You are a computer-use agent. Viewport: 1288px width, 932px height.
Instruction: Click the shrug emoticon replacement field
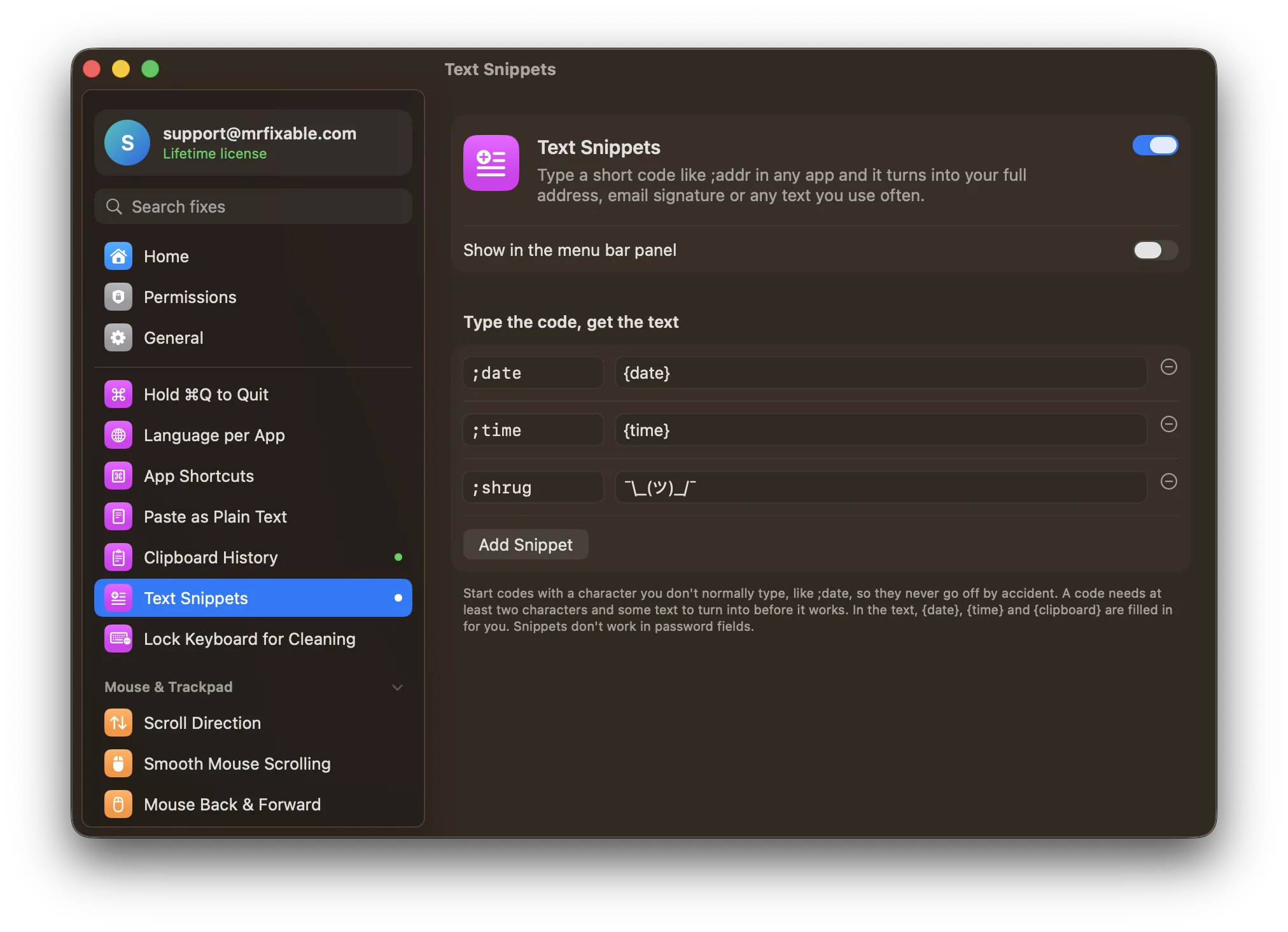881,487
